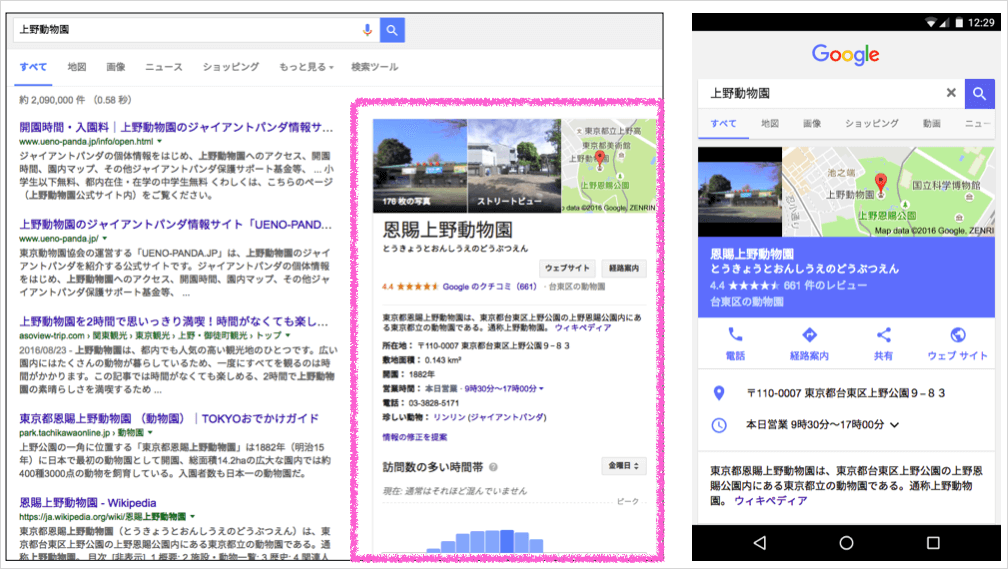
Task: Open dropdown arrow beside www.ueno-panda.jp/info/open.html
Action: (159, 141)
